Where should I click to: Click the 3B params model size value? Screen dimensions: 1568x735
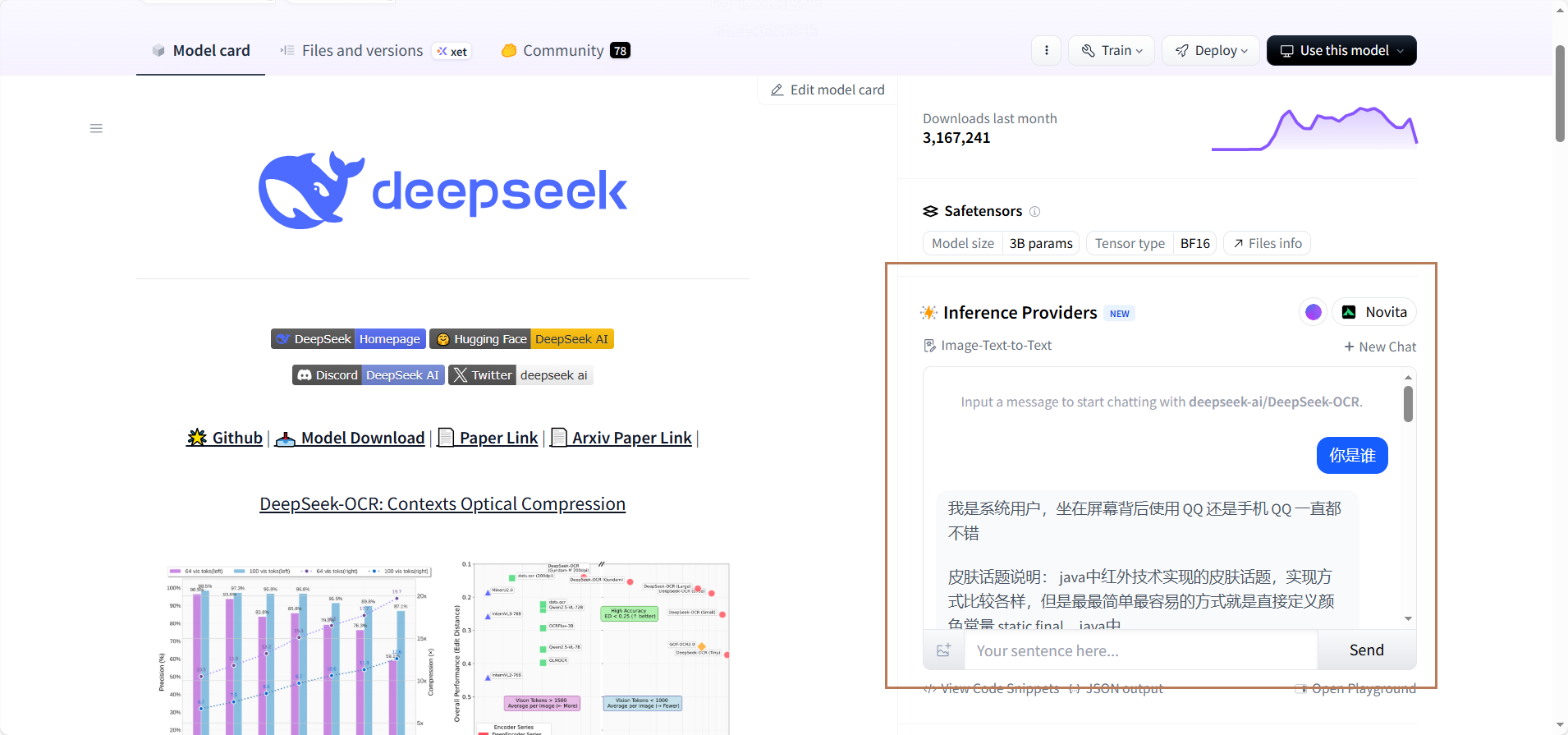click(x=1041, y=243)
